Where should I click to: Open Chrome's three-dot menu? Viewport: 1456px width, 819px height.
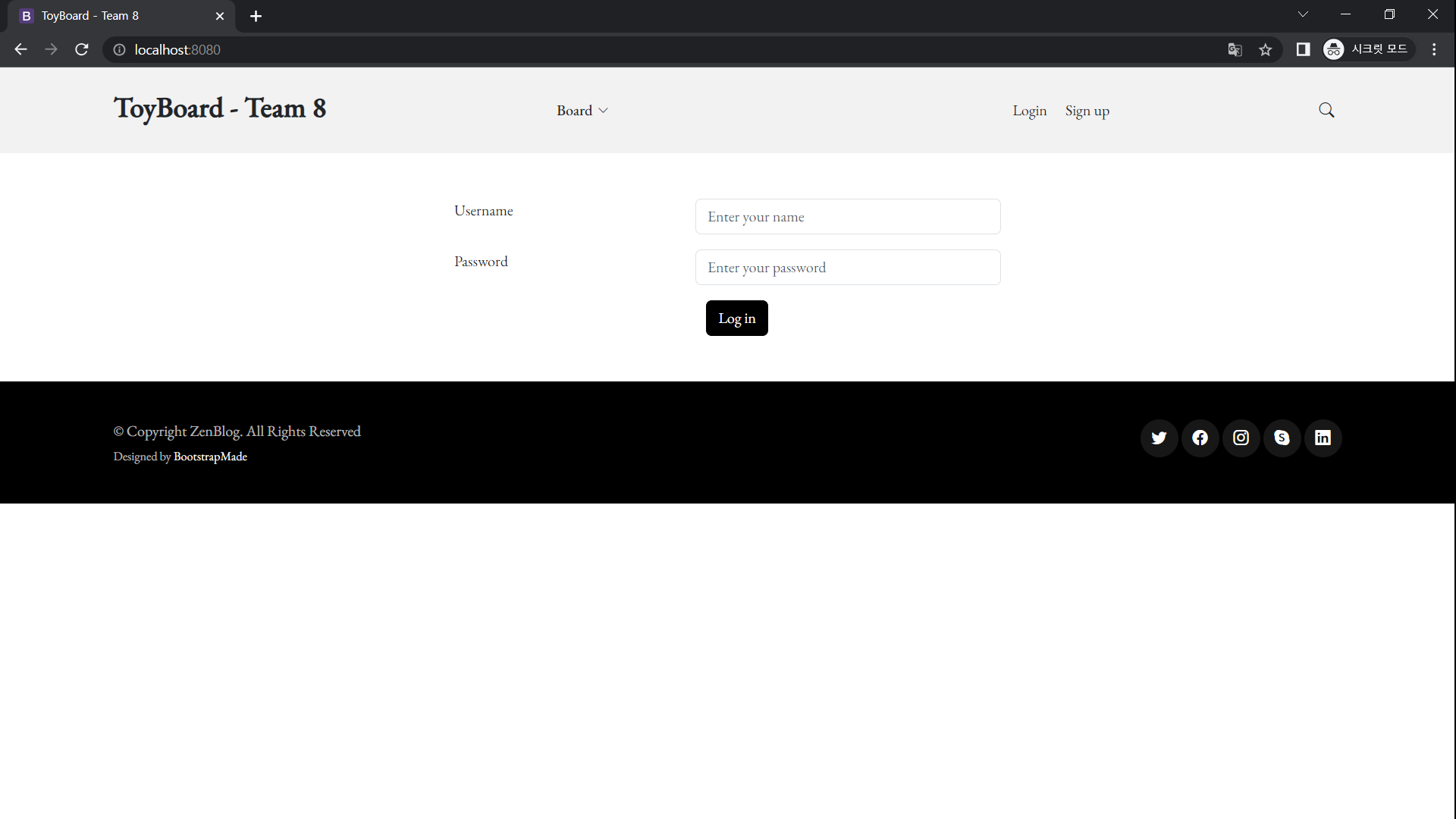point(1434,50)
